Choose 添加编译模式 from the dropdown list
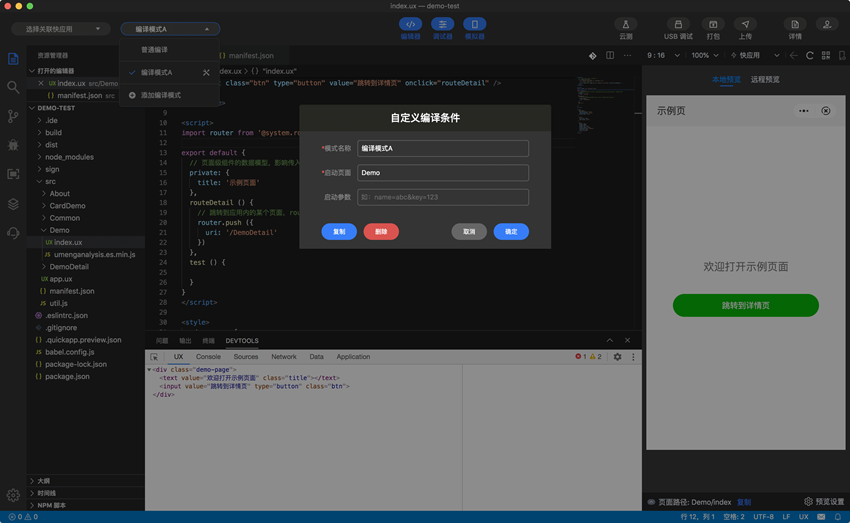 pyautogui.click(x=160, y=95)
